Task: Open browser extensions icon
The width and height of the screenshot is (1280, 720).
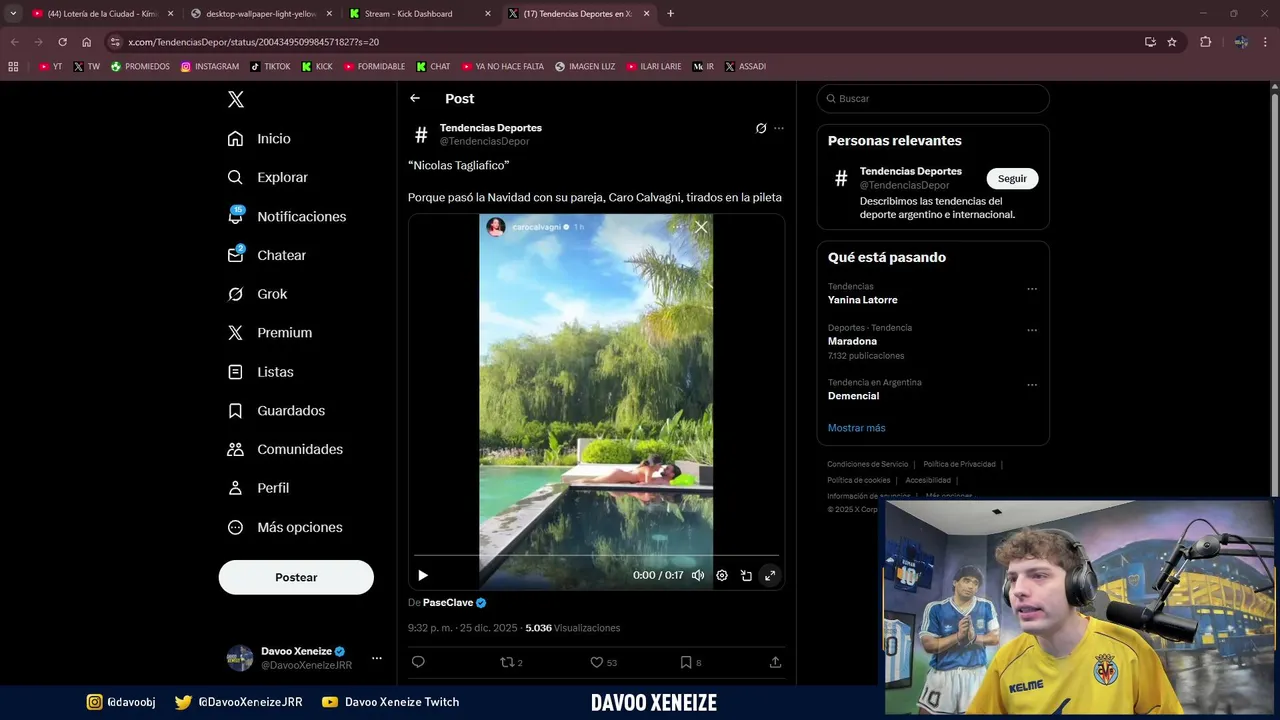Action: click(1205, 42)
